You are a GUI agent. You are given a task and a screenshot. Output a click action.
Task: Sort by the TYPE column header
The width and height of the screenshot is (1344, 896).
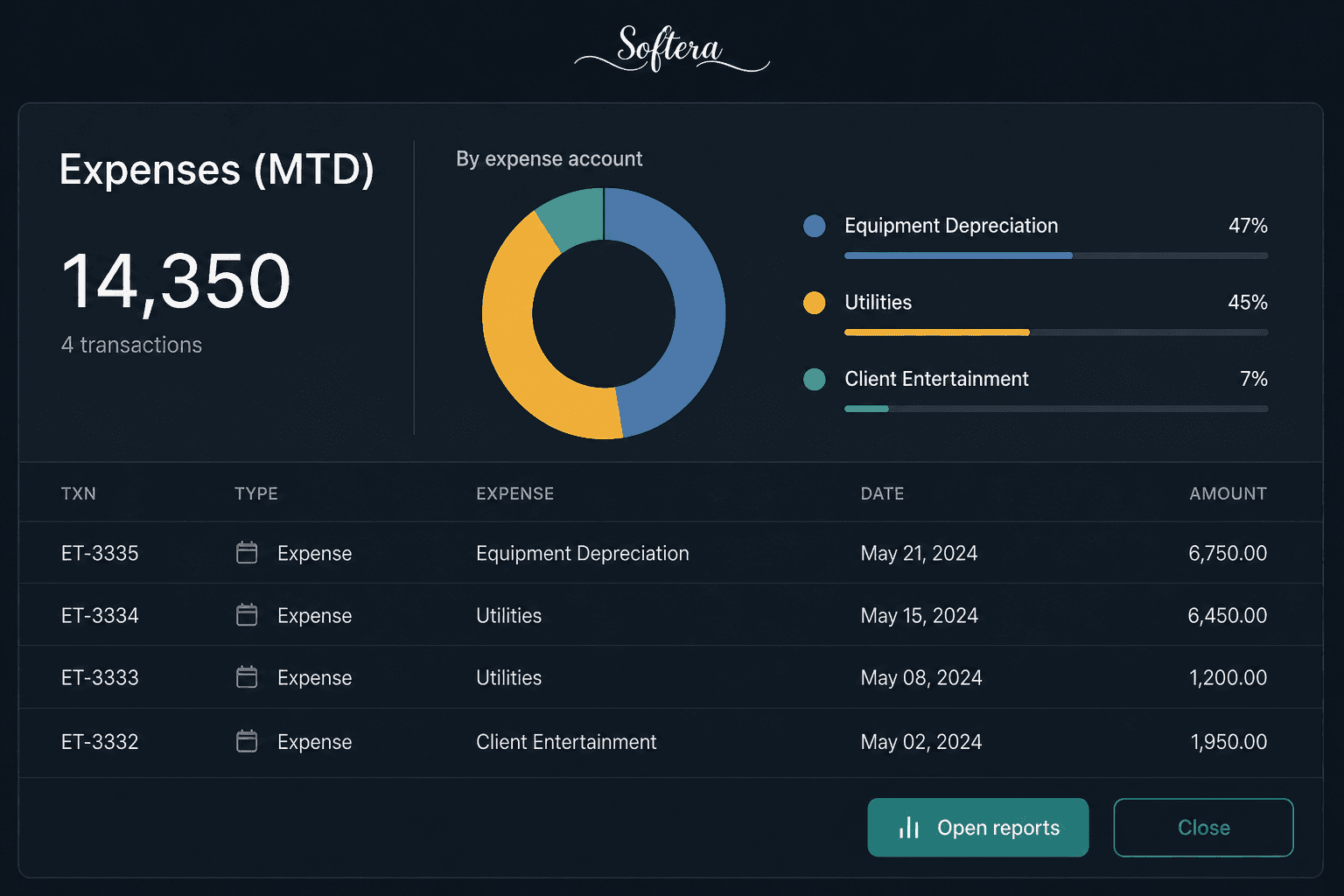(x=256, y=493)
